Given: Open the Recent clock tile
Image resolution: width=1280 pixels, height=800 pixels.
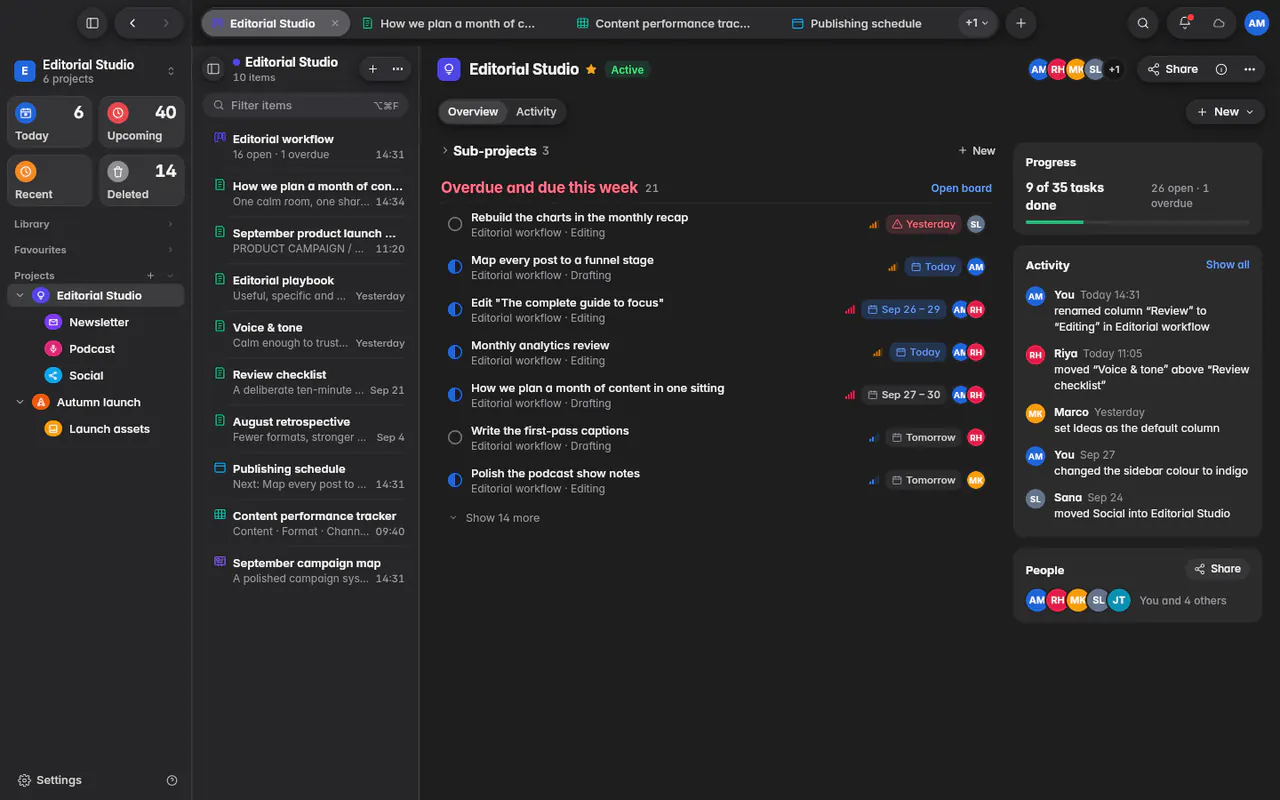Looking at the screenshot, I should [49, 180].
